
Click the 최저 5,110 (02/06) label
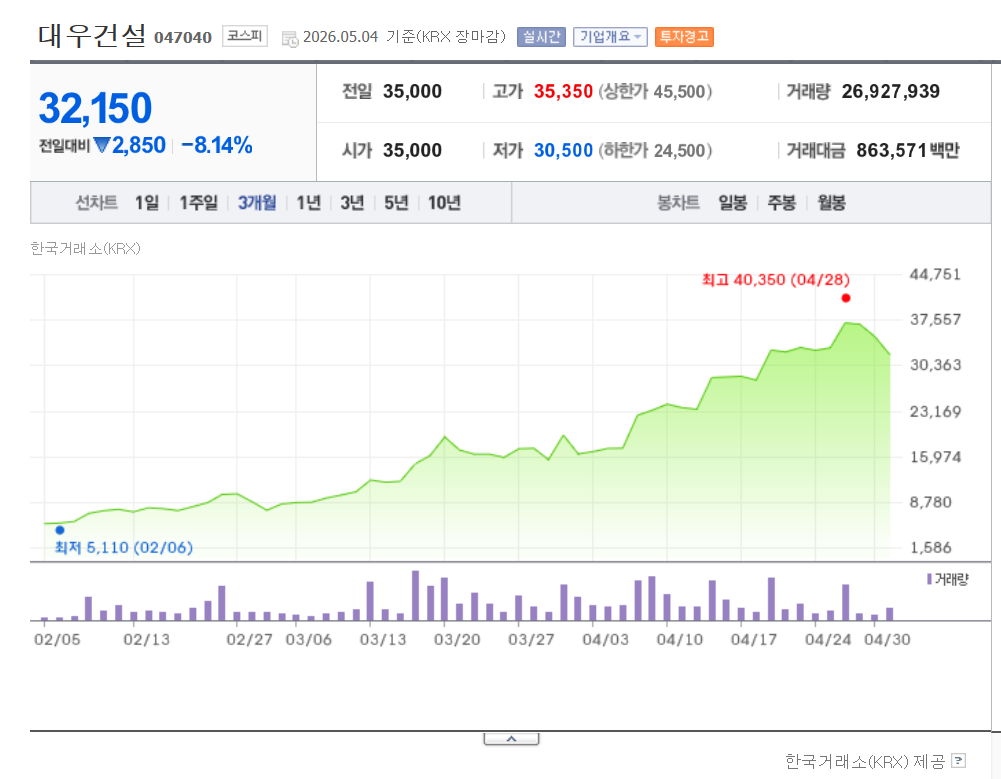point(124,547)
